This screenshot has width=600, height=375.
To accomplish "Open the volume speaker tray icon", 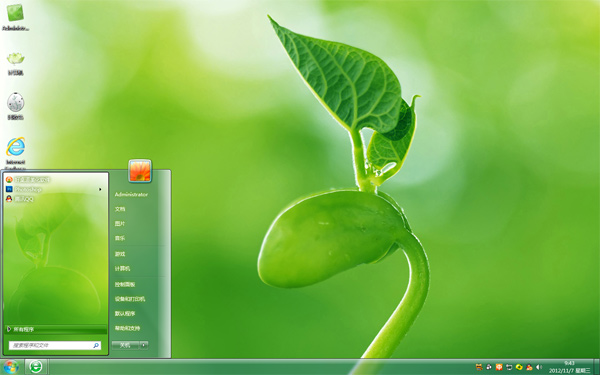I will point(539,367).
